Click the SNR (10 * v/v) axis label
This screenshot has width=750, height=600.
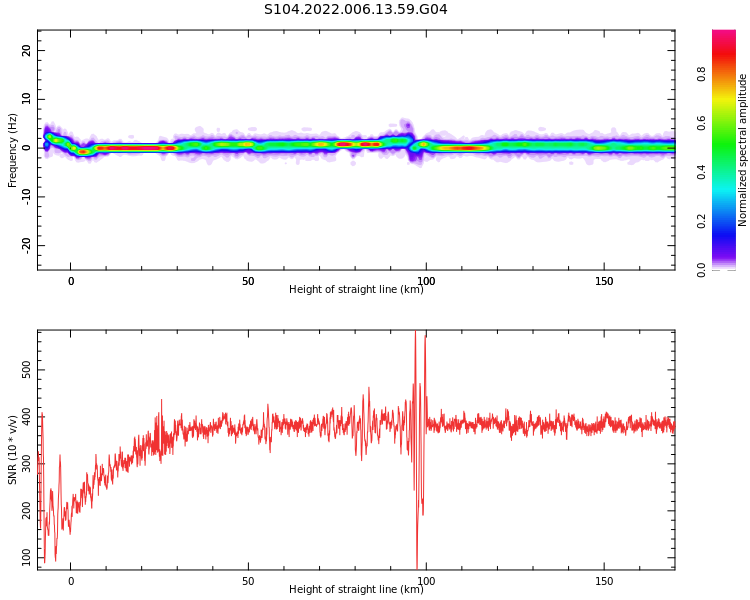12,450
